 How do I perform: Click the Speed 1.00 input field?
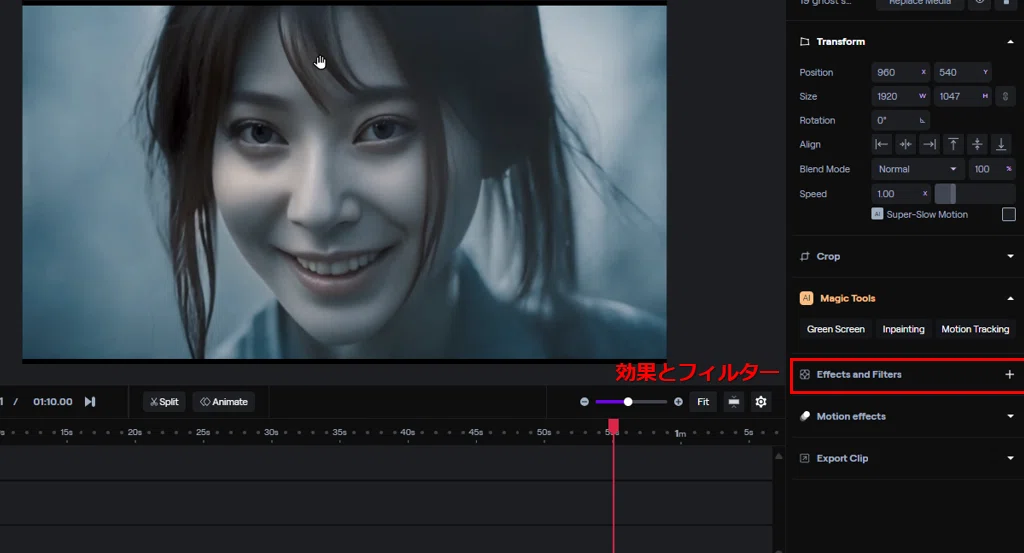tap(901, 194)
